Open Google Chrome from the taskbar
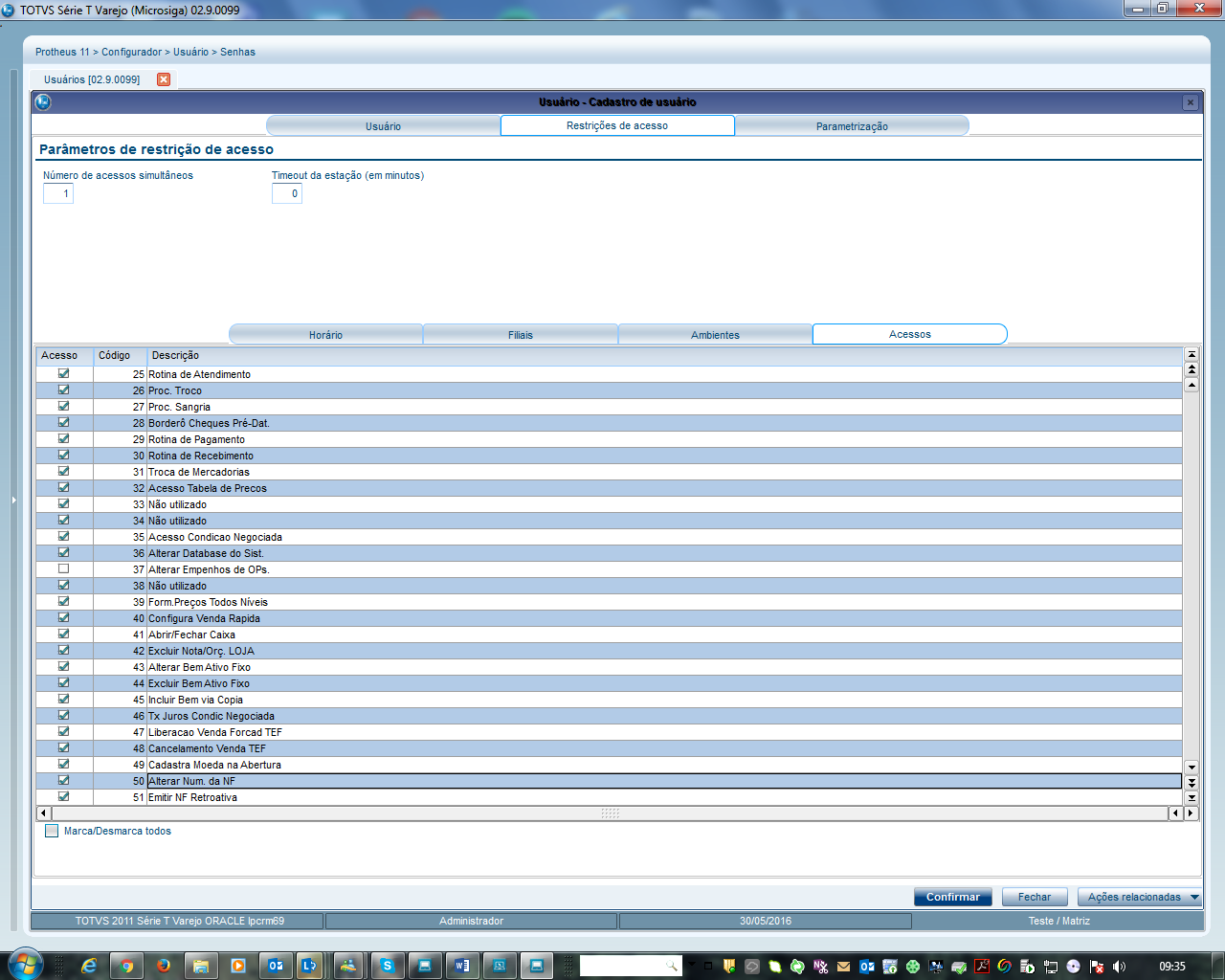Viewport: 1225px width, 980px height. (x=126, y=966)
